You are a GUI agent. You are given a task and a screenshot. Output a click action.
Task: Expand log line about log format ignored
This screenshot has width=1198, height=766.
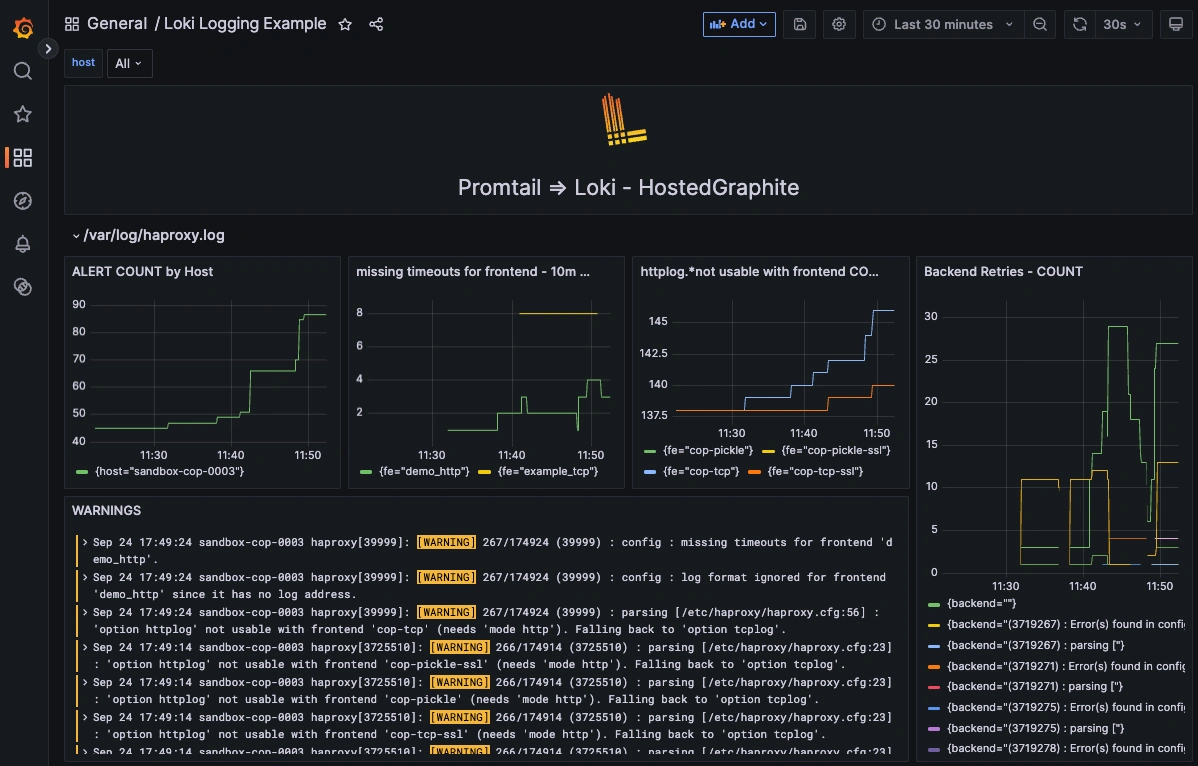pyautogui.click(x=86, y=577)
